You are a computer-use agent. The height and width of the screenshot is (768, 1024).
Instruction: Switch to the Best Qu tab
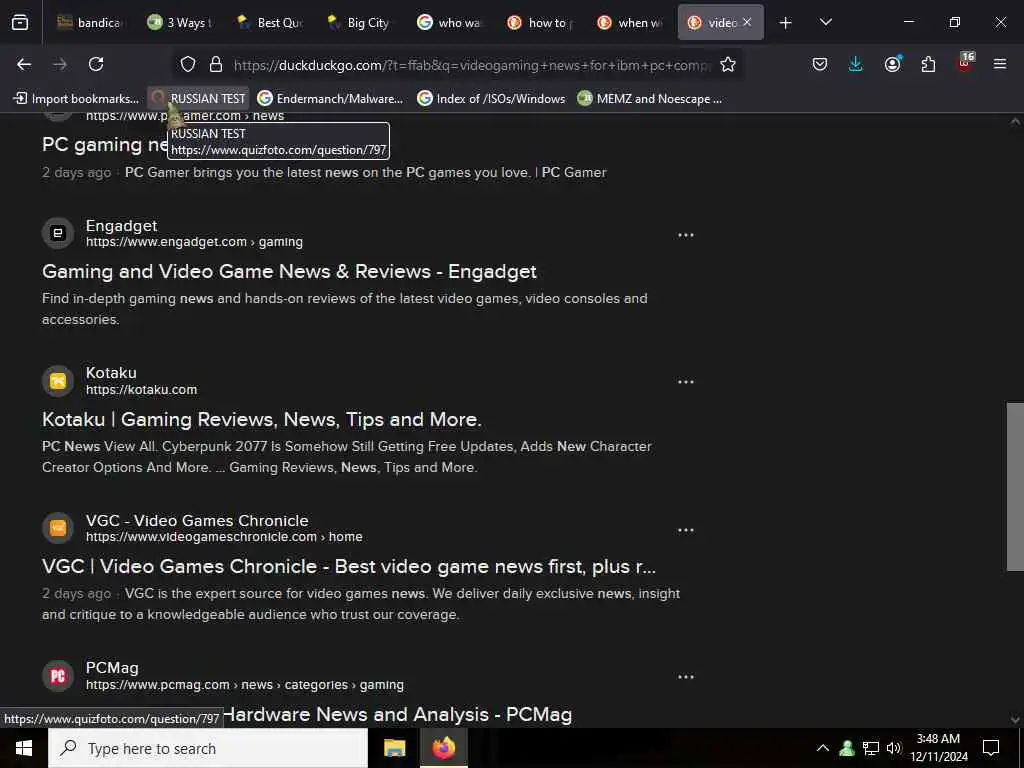click(269, 23)
